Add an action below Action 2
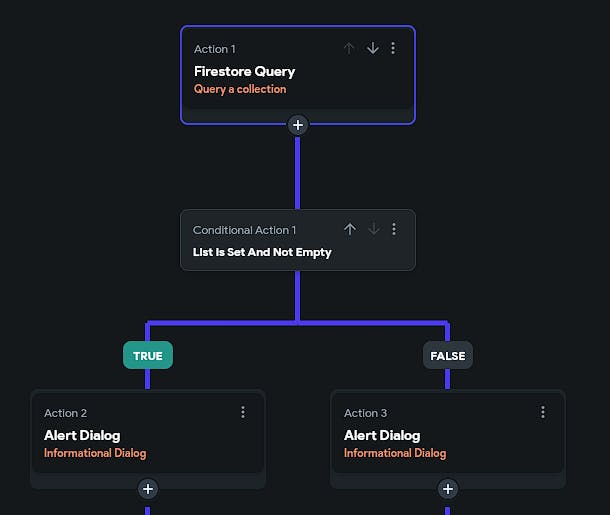 (148, 489)
